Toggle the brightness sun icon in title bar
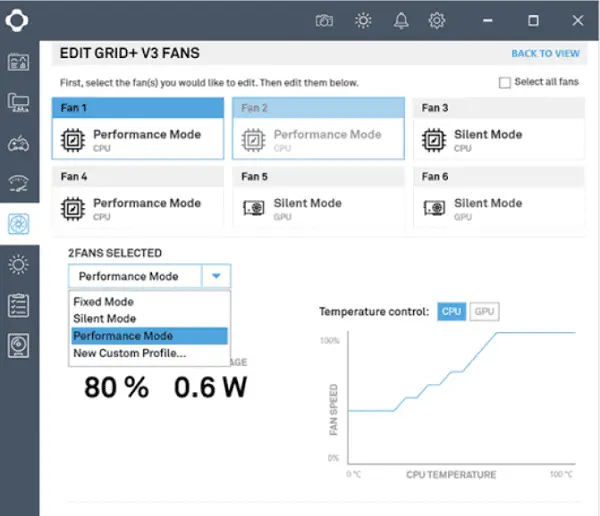The width and height of the screenshot is (600, 516). (x=363, y=20)
